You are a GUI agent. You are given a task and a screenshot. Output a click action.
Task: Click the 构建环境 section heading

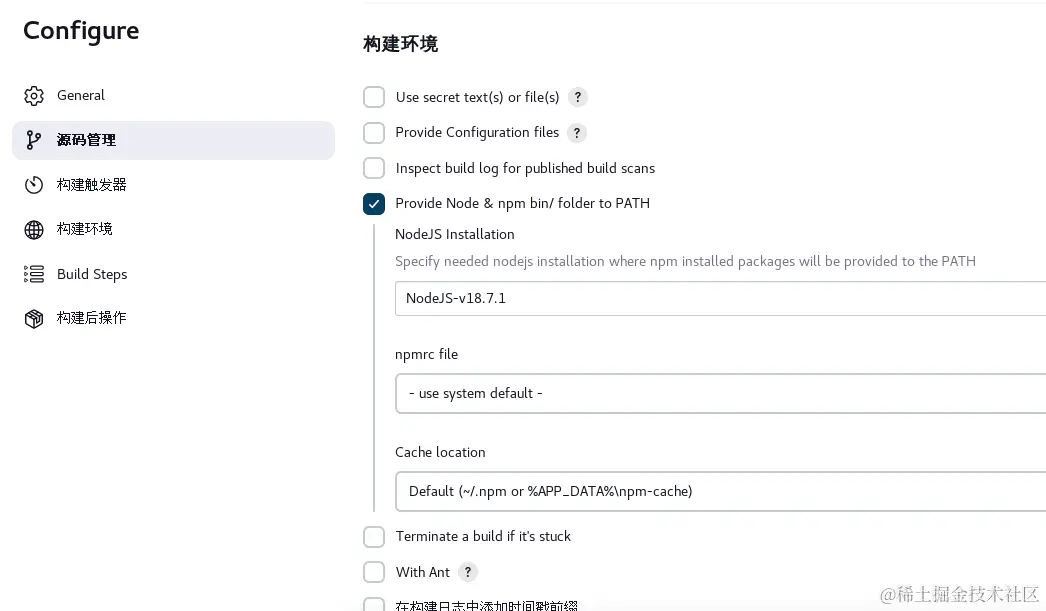point(400,44)
